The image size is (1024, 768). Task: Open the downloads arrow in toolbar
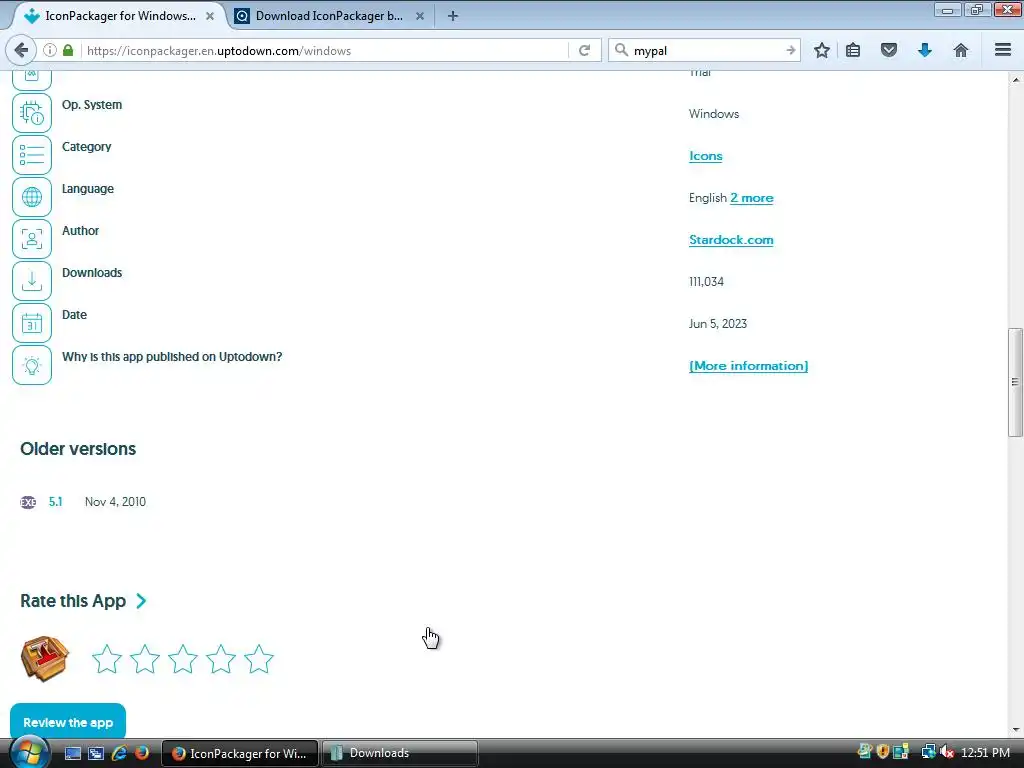(x=925, y=50)
